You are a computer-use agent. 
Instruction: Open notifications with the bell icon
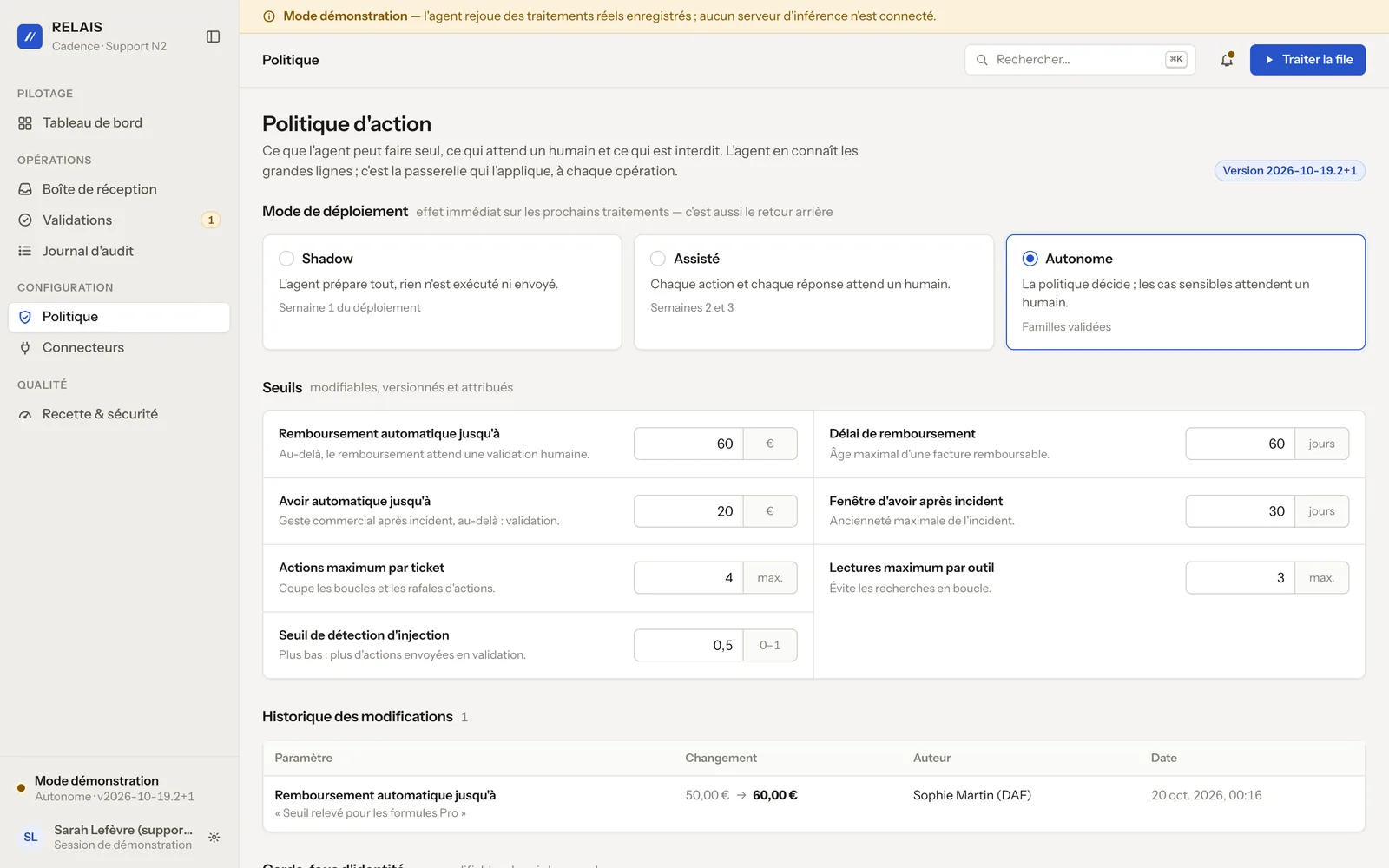(x=1227, y=60)
